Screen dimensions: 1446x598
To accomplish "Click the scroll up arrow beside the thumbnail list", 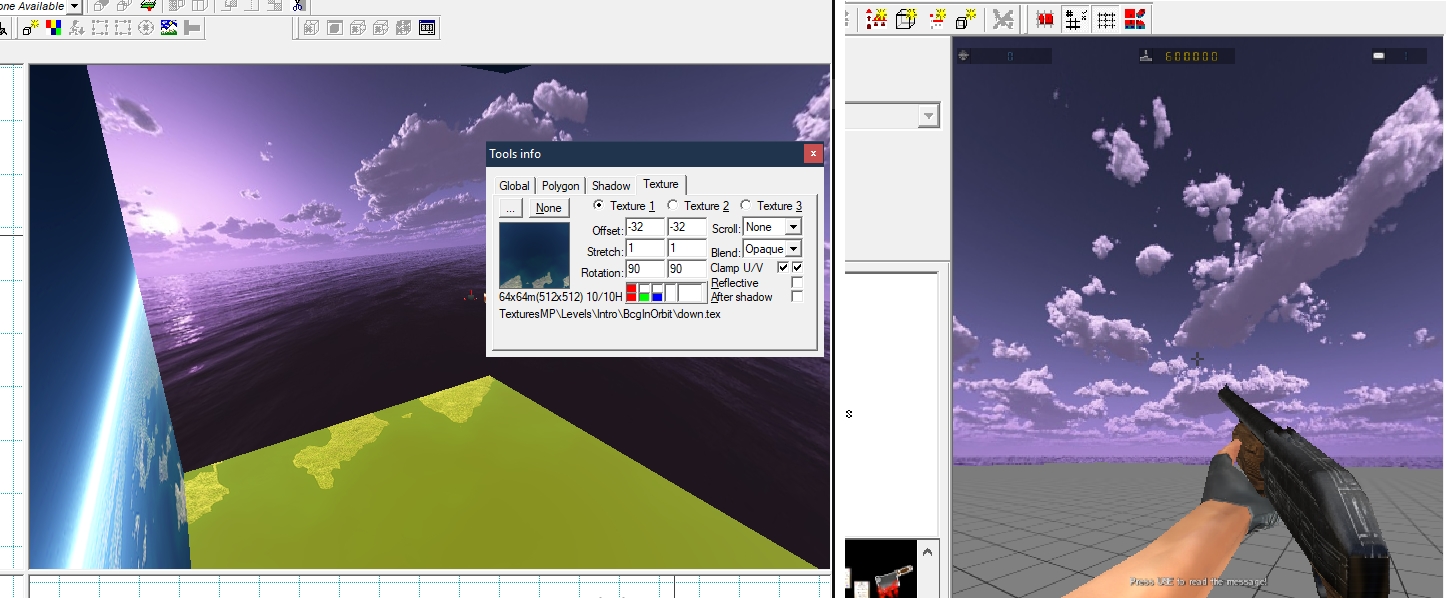I will (929, 553).
